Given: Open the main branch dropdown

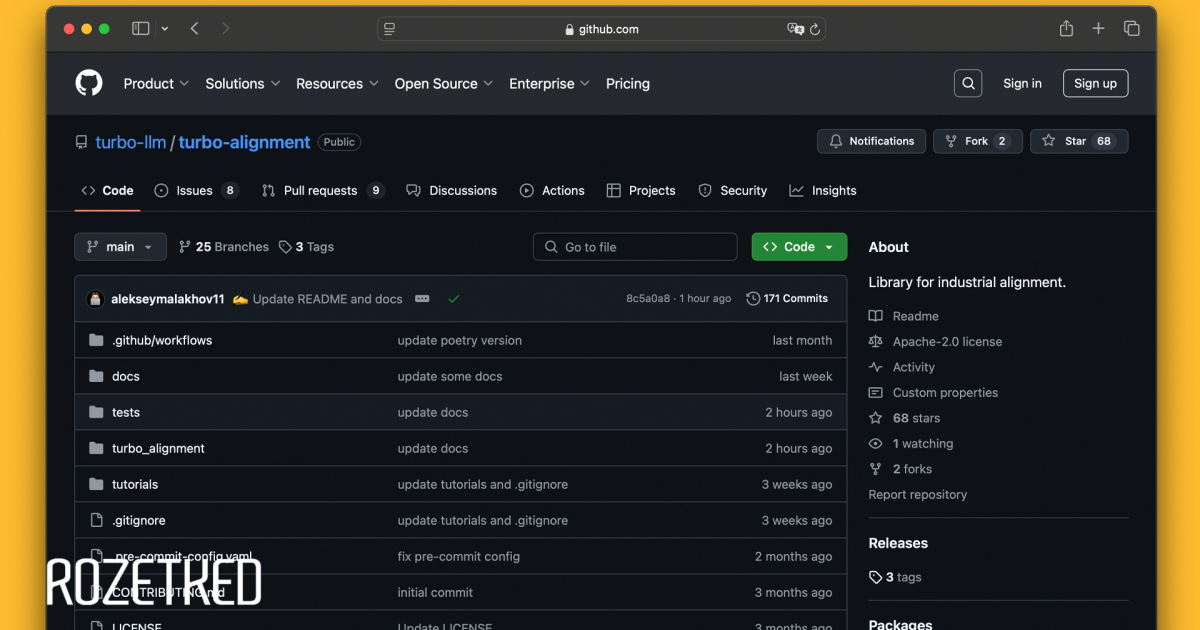Looking at the screenshot, I should click(x=120, y=247).
